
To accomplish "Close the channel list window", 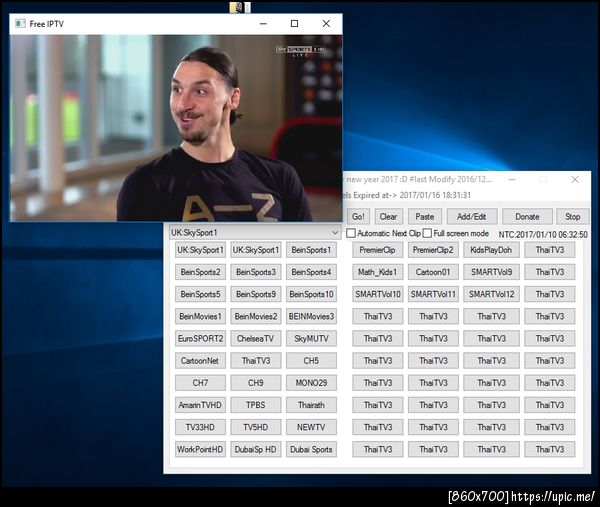I will click(x=575, y=179).
